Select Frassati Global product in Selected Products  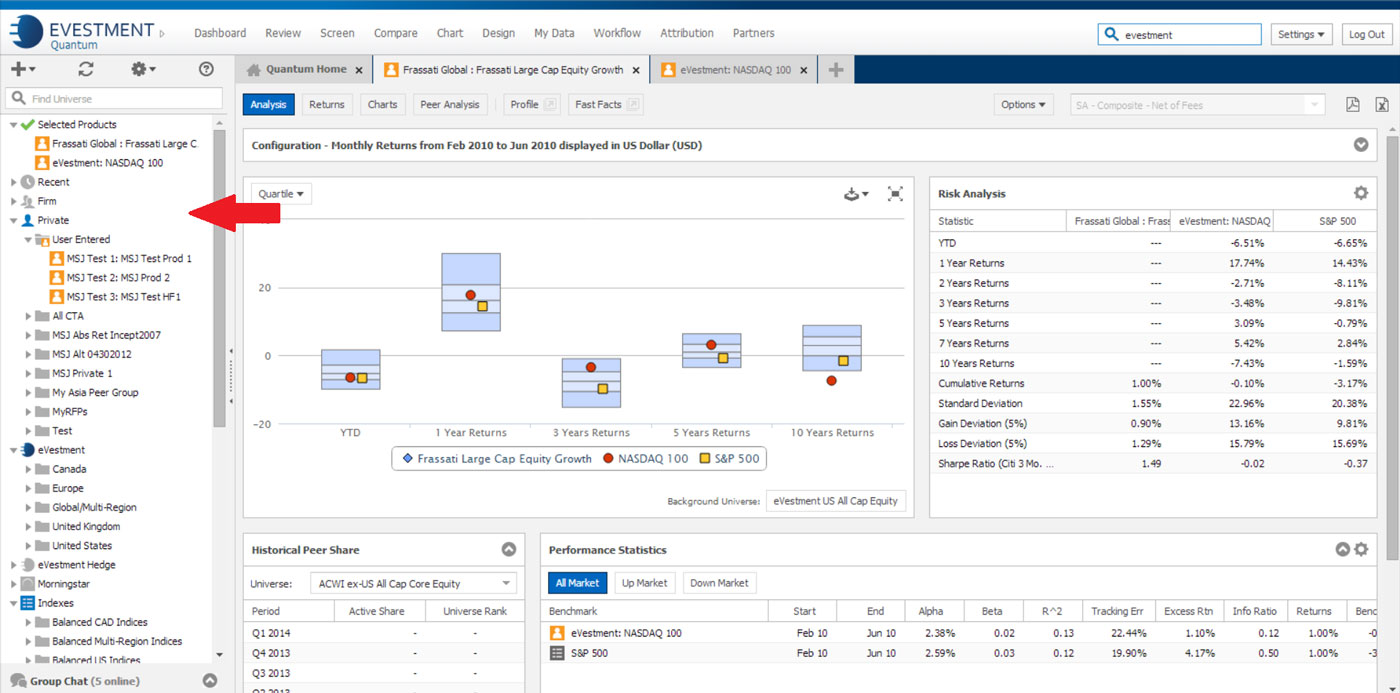pyautogui.click(x=116, y=143)
